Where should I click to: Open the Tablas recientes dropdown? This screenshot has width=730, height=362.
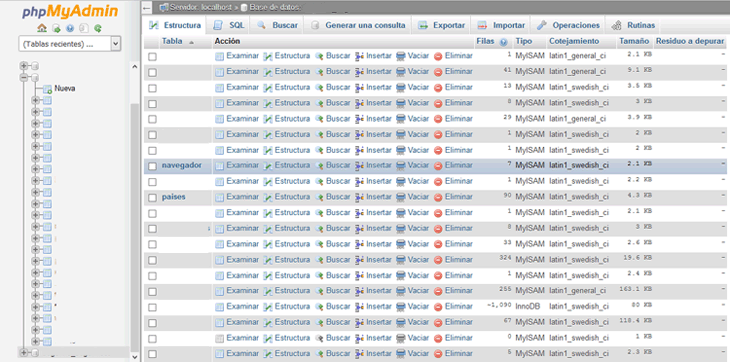click(70, 44)
